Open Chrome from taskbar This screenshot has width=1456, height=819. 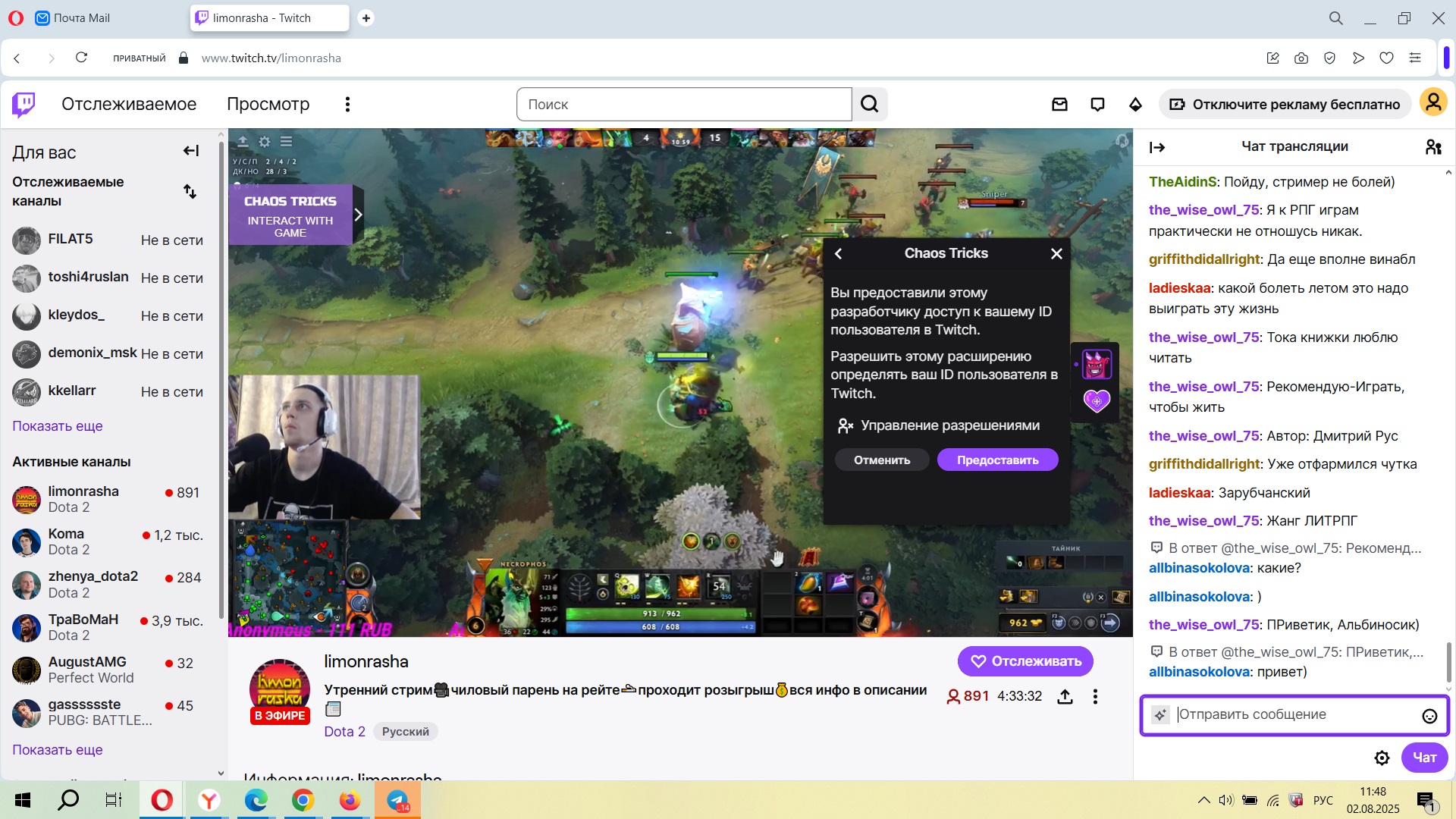[x=303, y=800]
